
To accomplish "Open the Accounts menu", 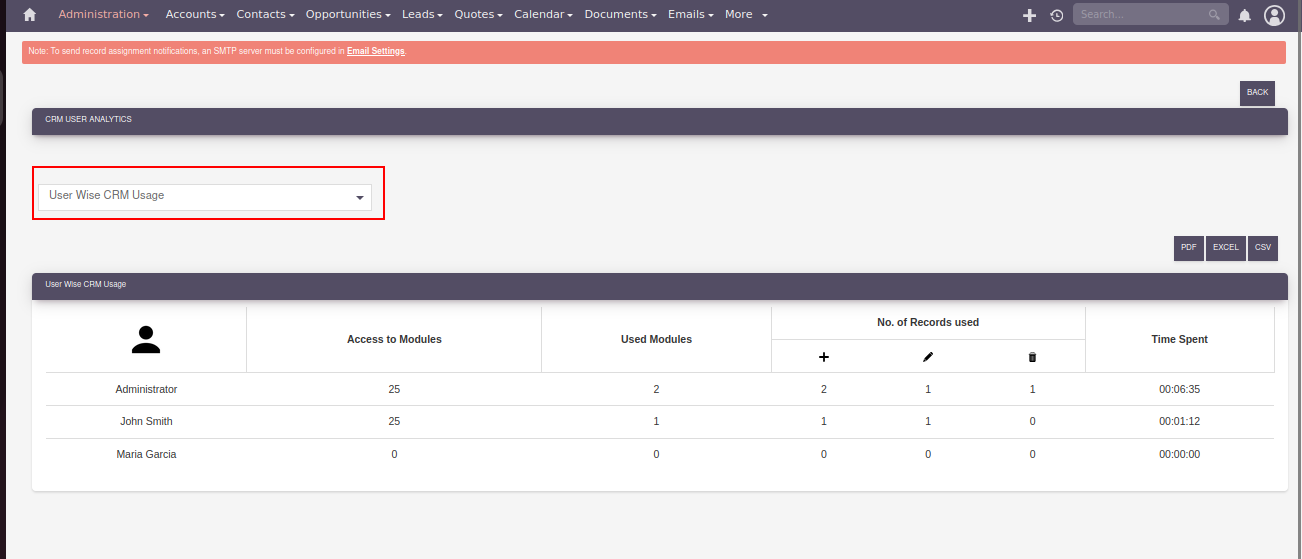I will pos(195,15).
